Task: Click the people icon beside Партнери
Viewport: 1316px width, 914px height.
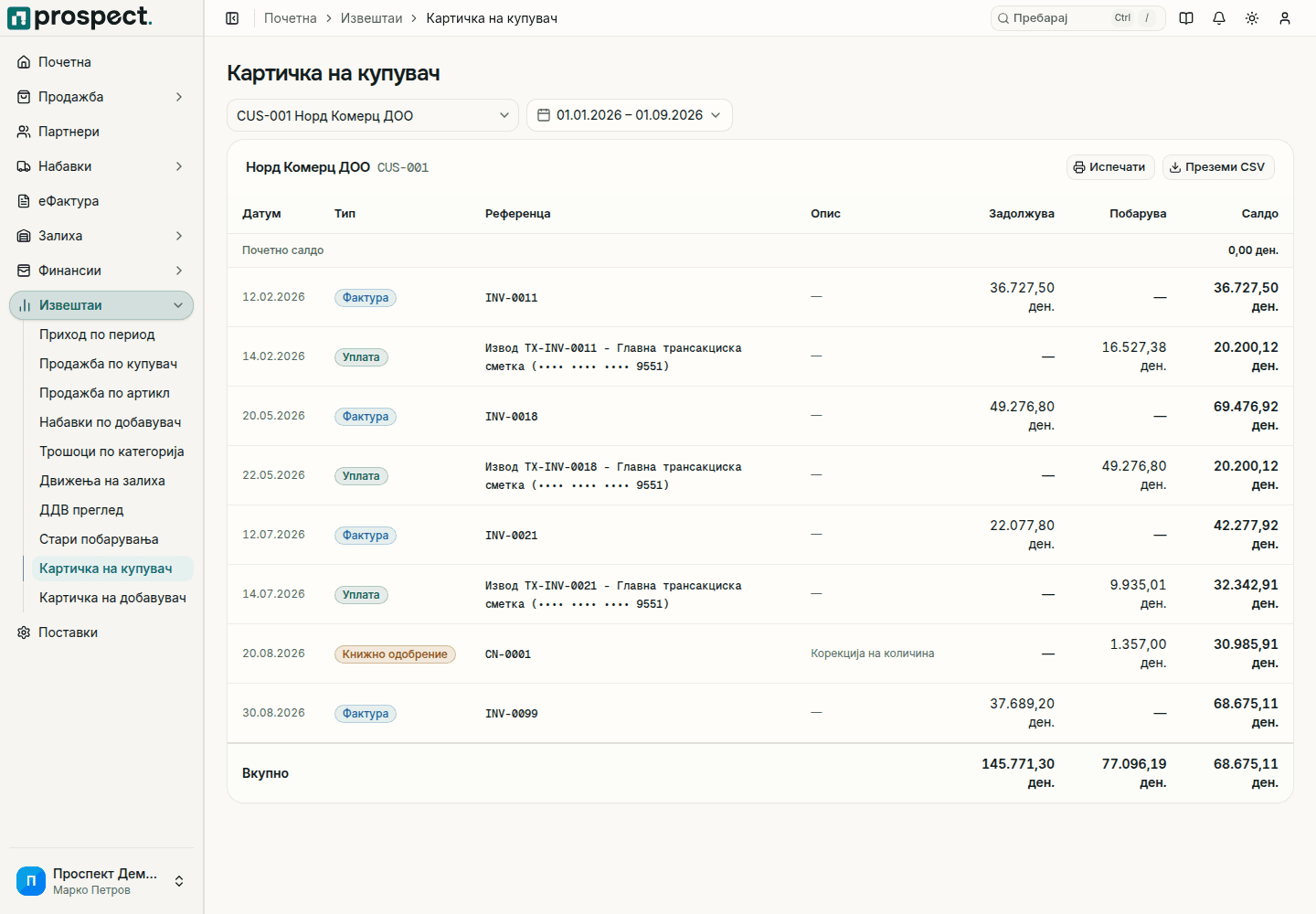Action: 24,132
